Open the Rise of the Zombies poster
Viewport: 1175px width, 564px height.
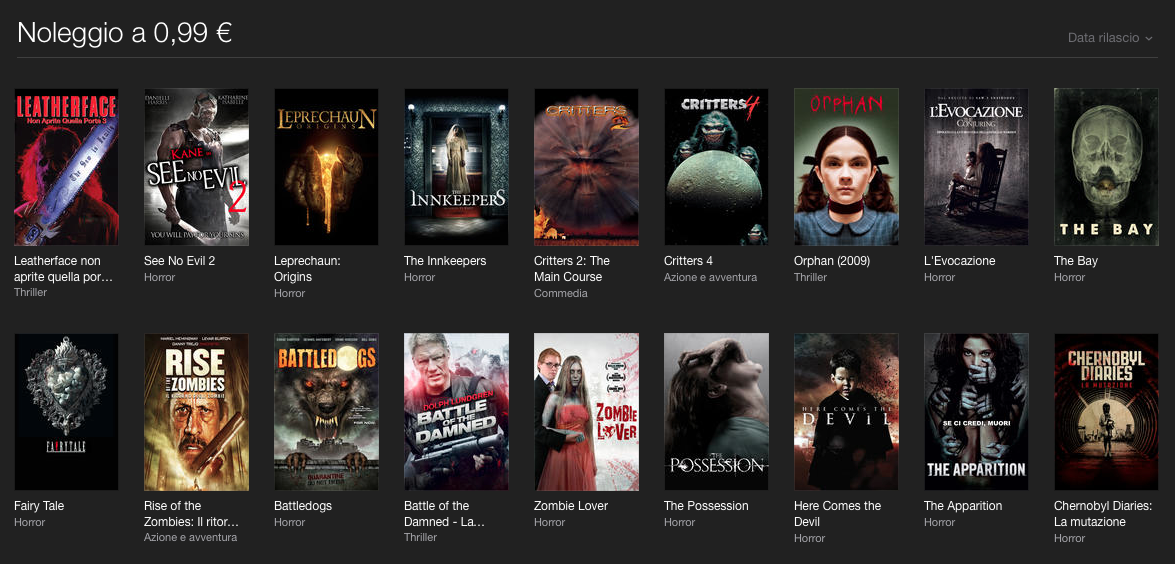pyautogui.click(x=196, y=412)
